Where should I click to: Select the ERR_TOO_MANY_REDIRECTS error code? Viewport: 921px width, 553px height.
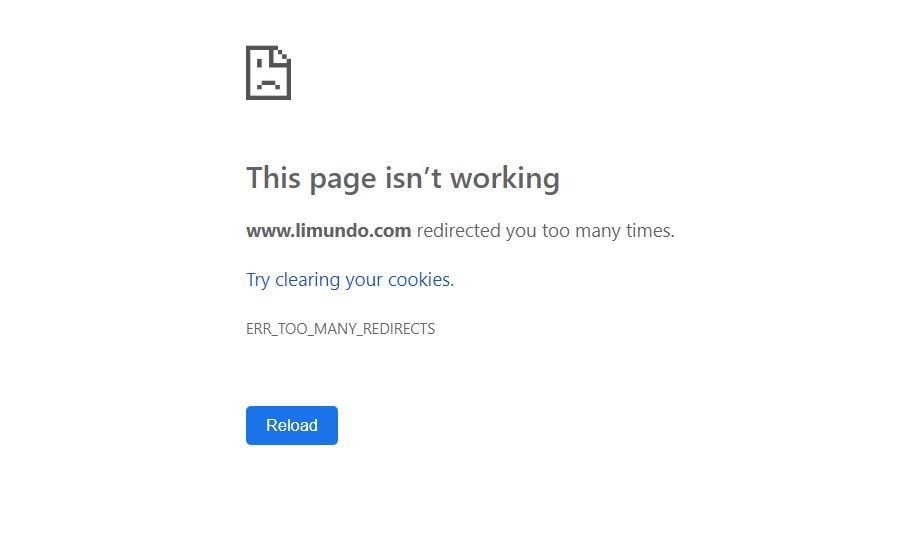click(x=341, y=329)
